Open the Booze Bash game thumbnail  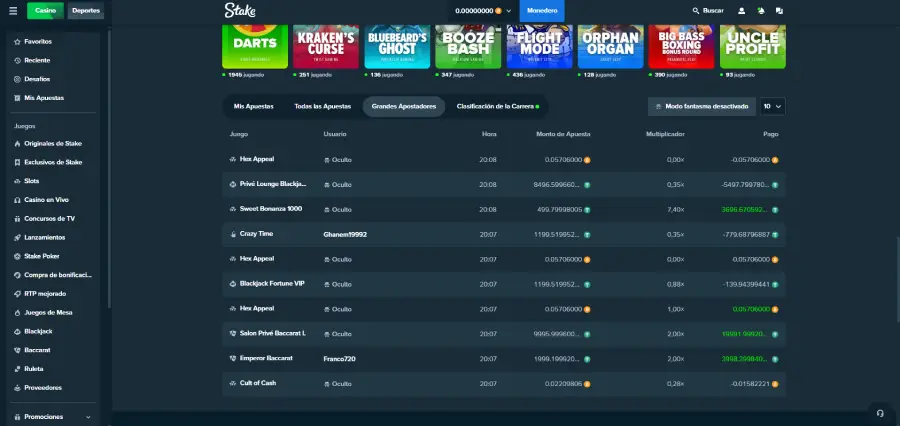click(x=468, y=47)
